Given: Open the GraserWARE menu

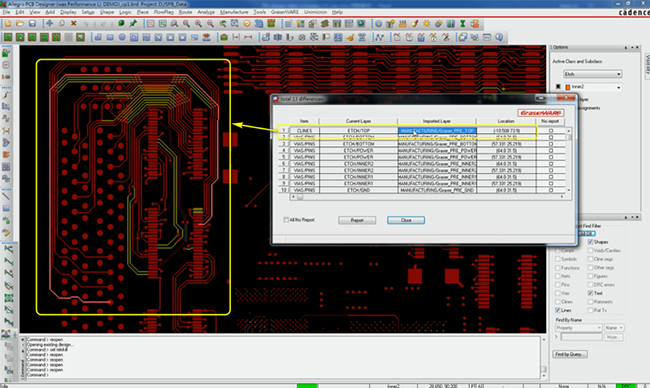Looking at the screenshot, I should [284, 12].
